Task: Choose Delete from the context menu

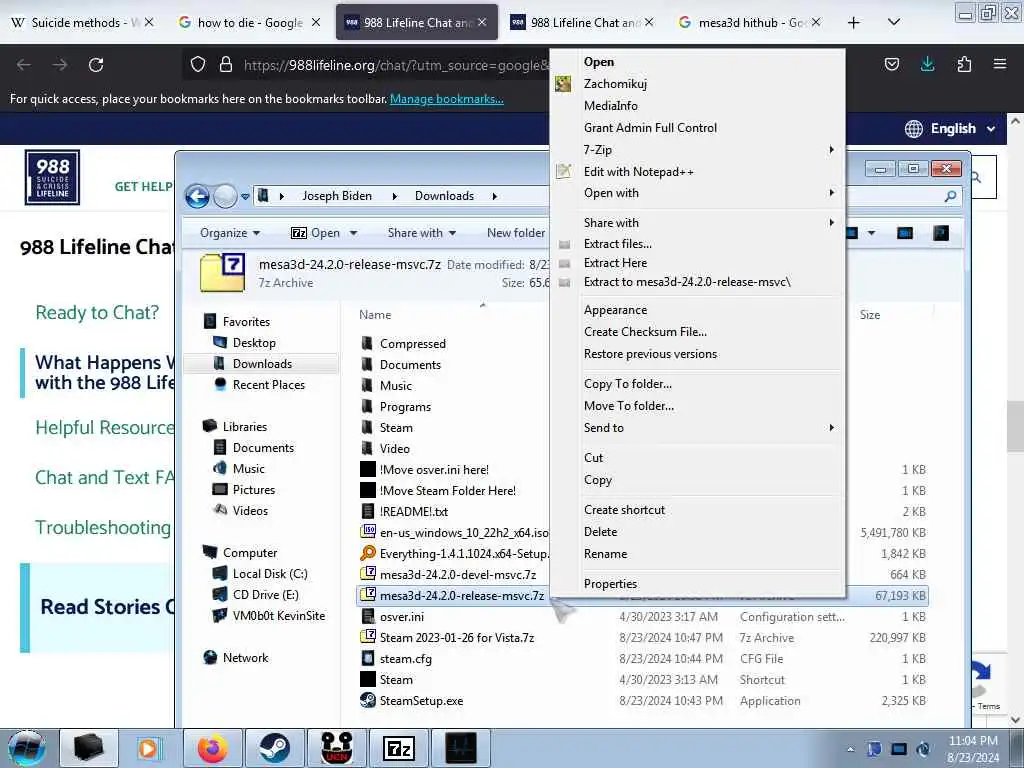Action: (600, 532)
